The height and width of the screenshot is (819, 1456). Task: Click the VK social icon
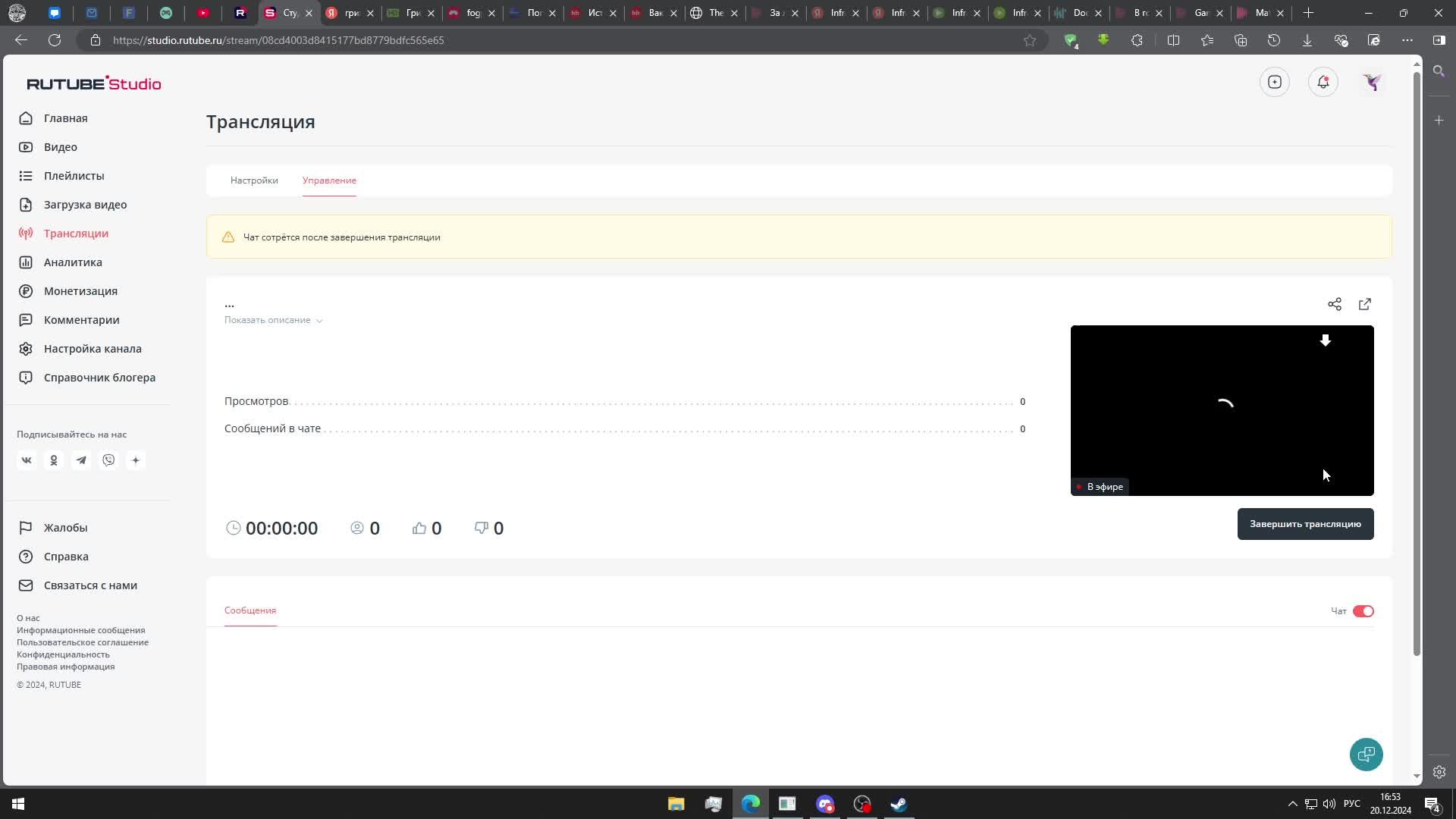click(27, 460)
